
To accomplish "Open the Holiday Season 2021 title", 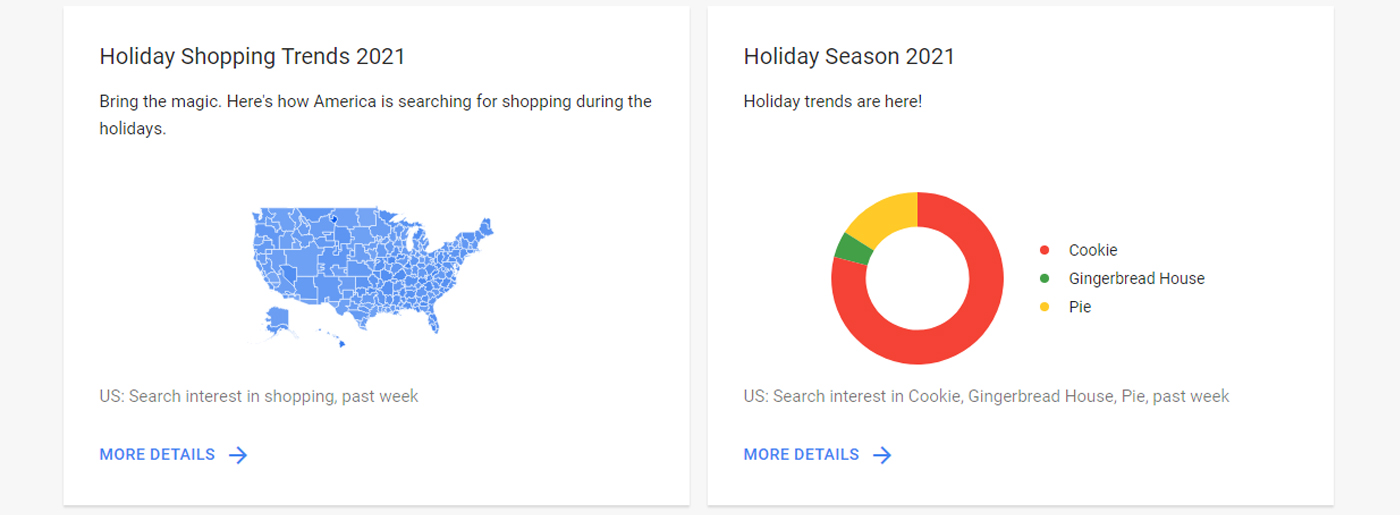I will click(x=849, y=56).
